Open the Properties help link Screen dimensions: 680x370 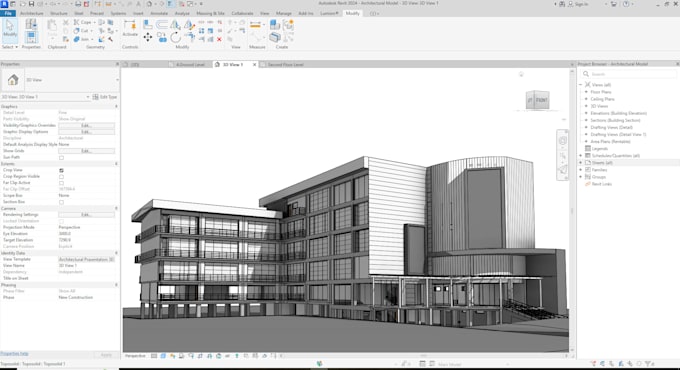[14, 354]
